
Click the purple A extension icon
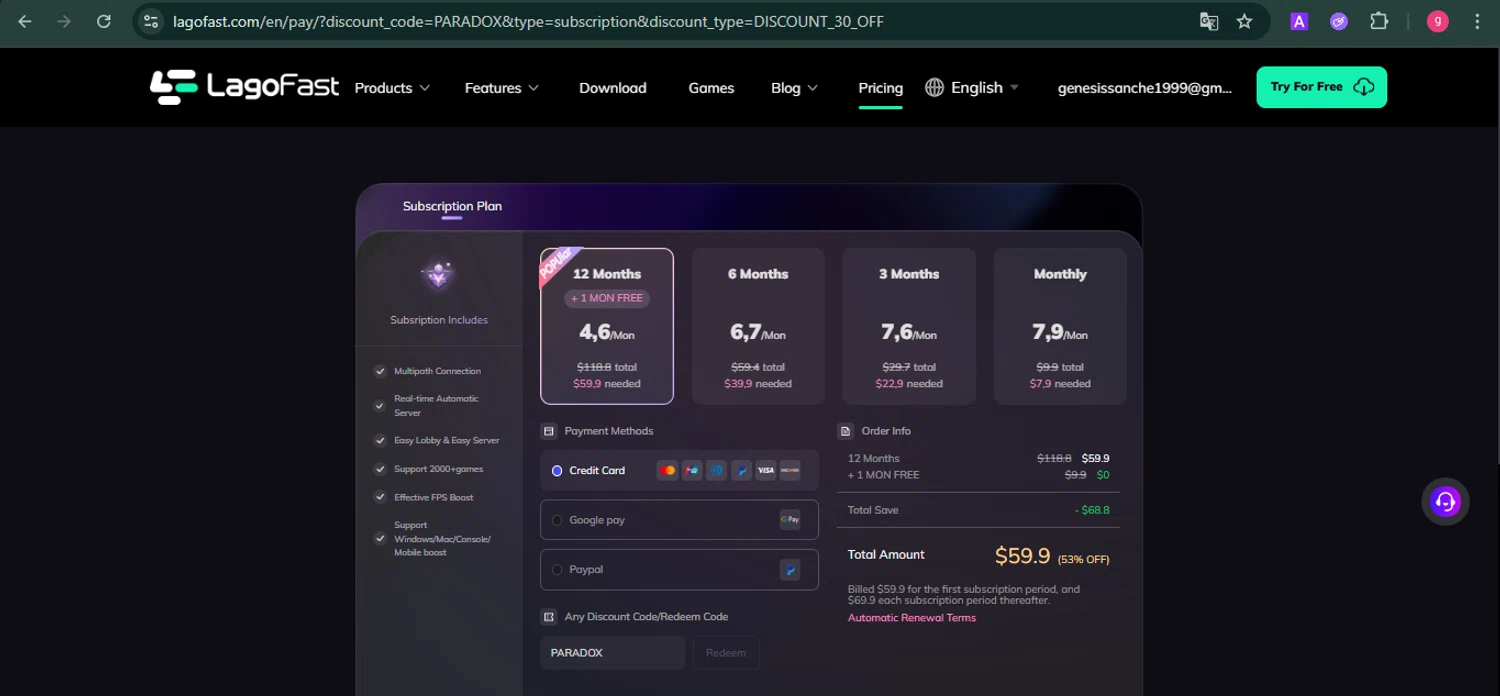tap(1299, 21)
